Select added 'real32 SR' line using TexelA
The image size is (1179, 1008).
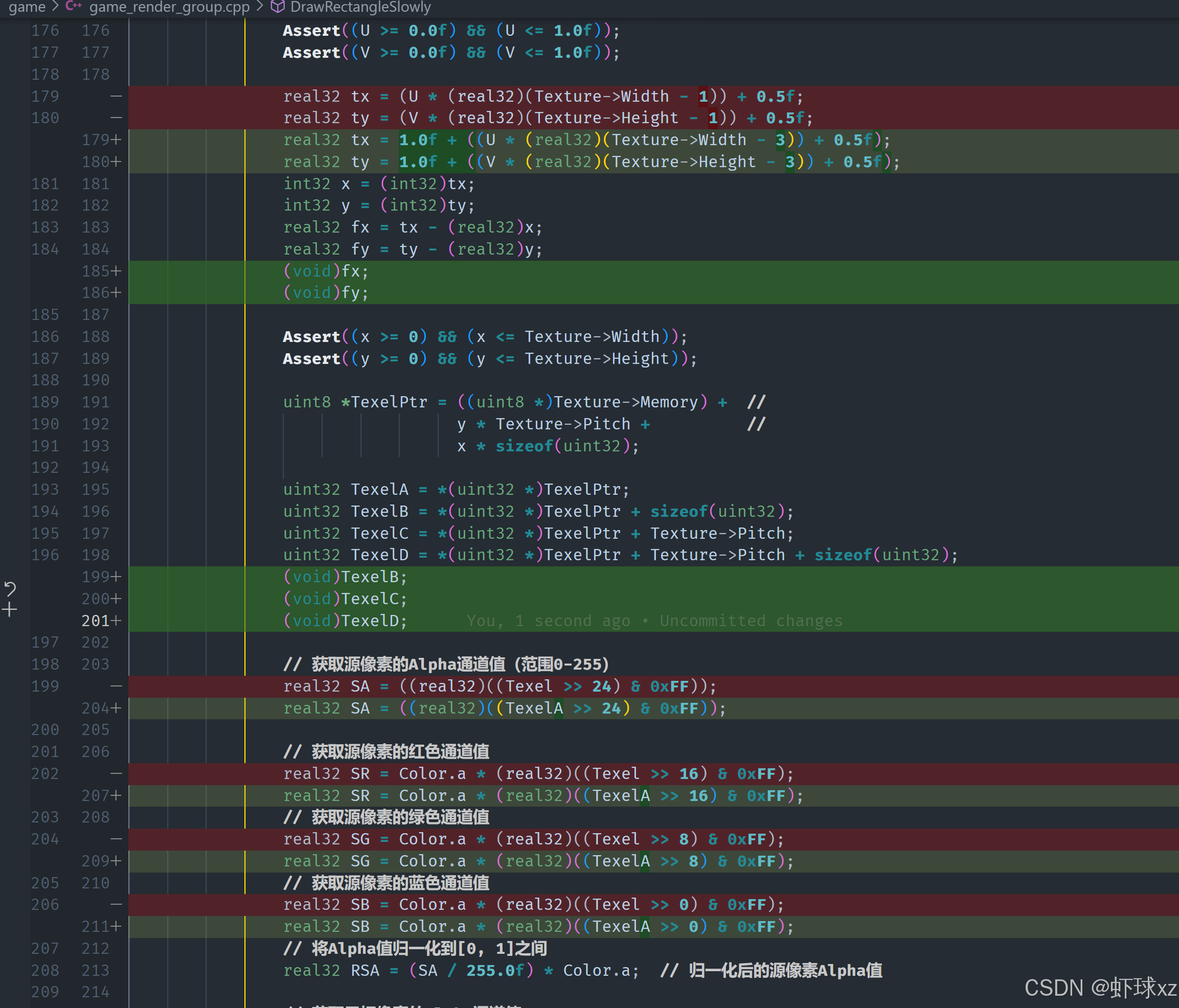(543, 796)
